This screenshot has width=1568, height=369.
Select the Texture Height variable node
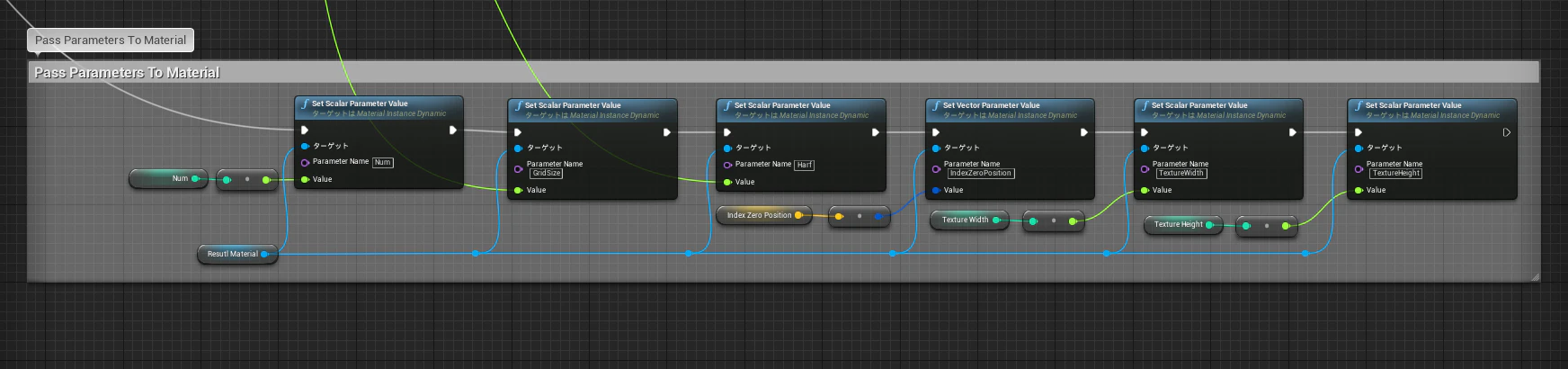click(1182, 224)
